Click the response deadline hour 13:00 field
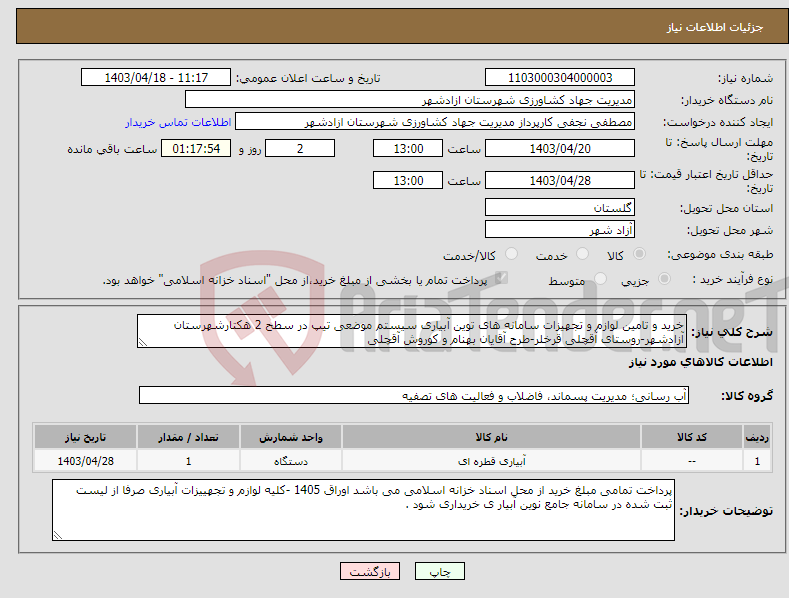The image size is (789, 598). (408, 148)
